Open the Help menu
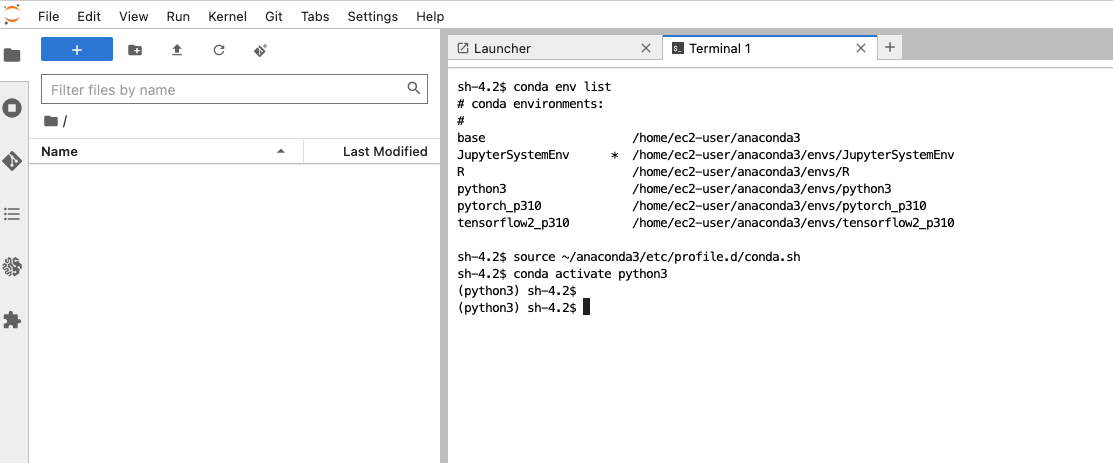 430,16
